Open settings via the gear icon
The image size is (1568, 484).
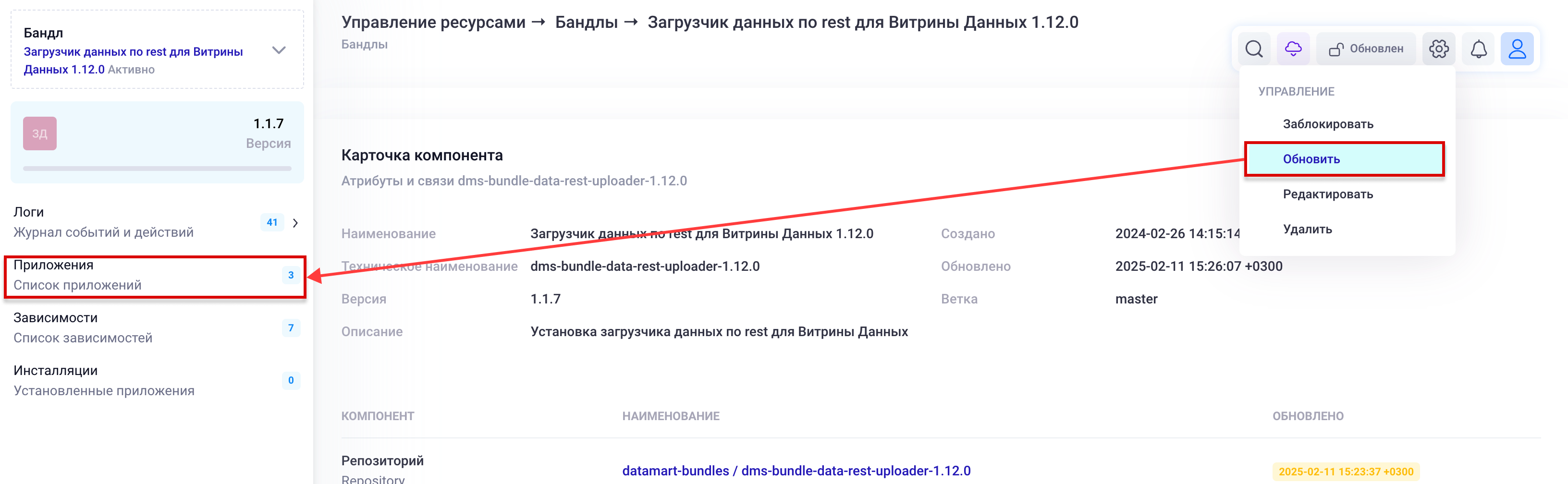tap(1439, 48)
